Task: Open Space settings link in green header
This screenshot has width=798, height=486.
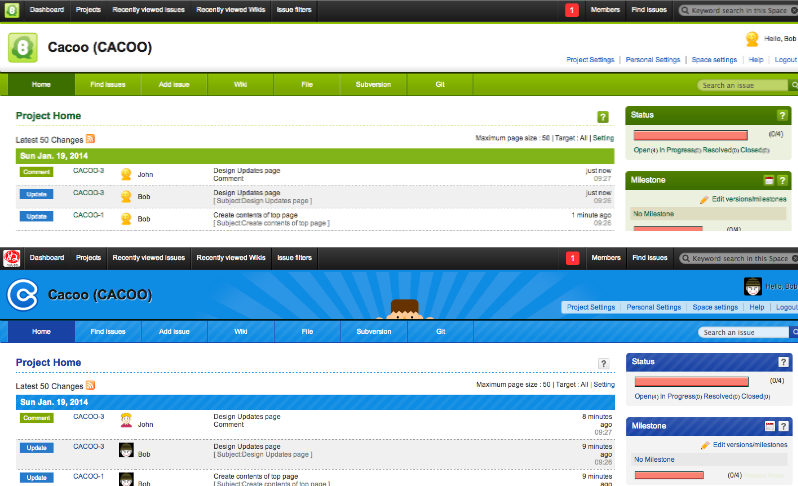Action: coord(715,60)
